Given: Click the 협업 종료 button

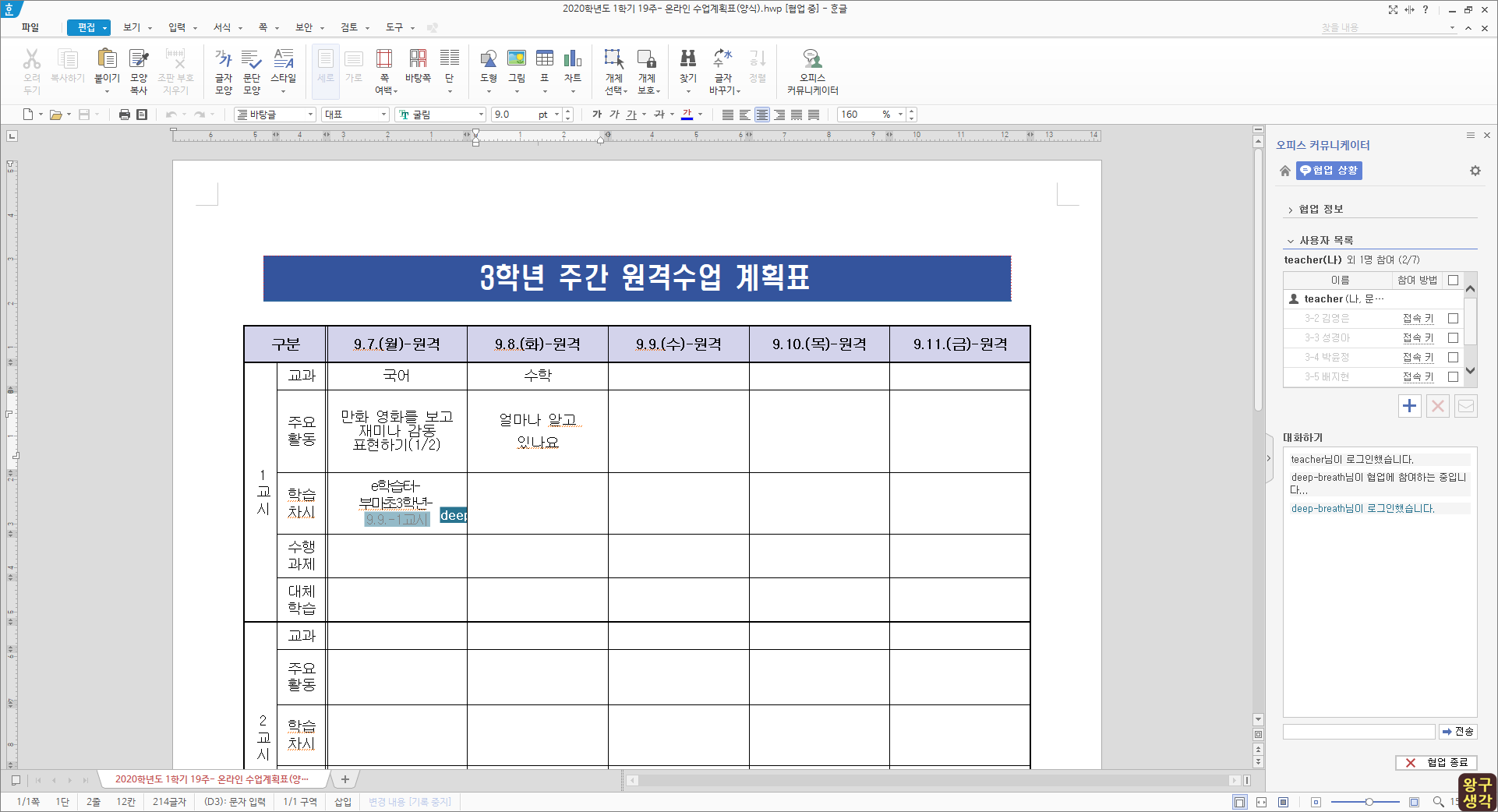Looking at the screenshot, I should click(1436, 763).
